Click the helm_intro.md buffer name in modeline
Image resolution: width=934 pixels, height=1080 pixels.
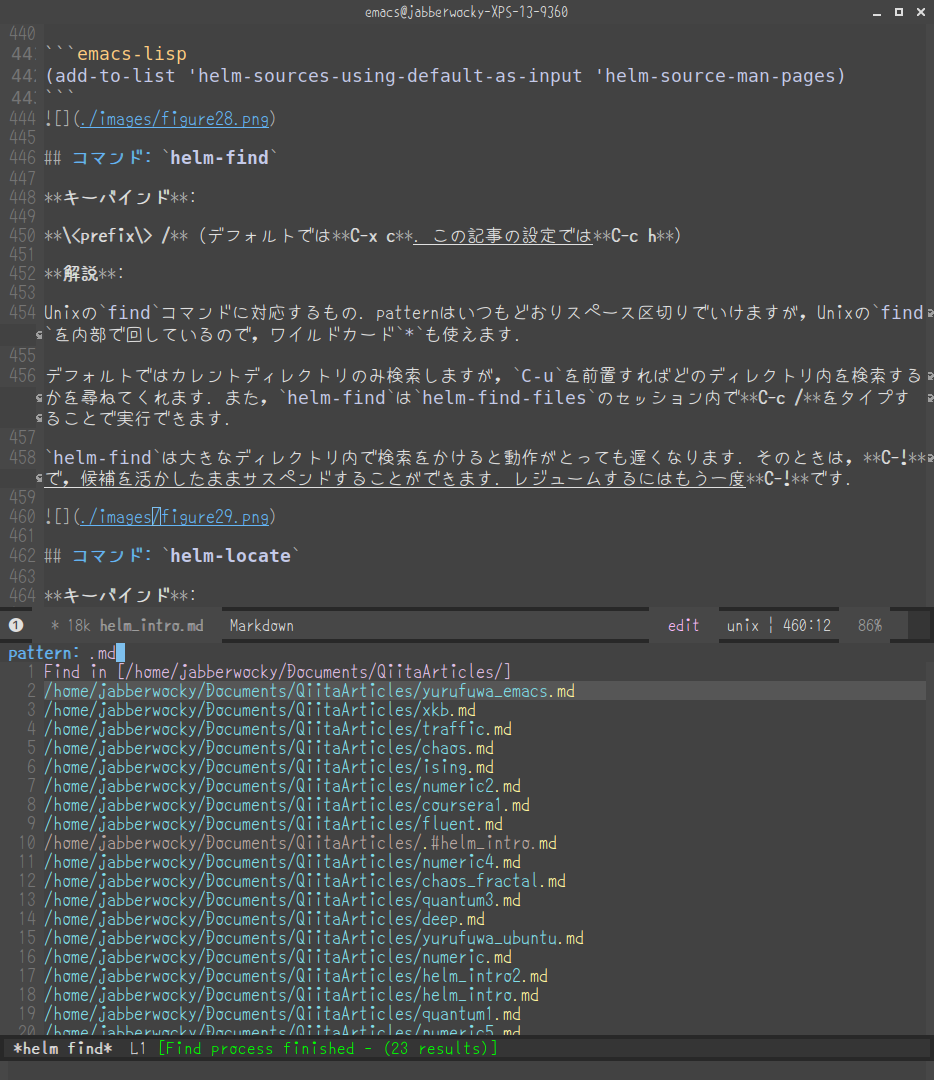coord(152,625)
